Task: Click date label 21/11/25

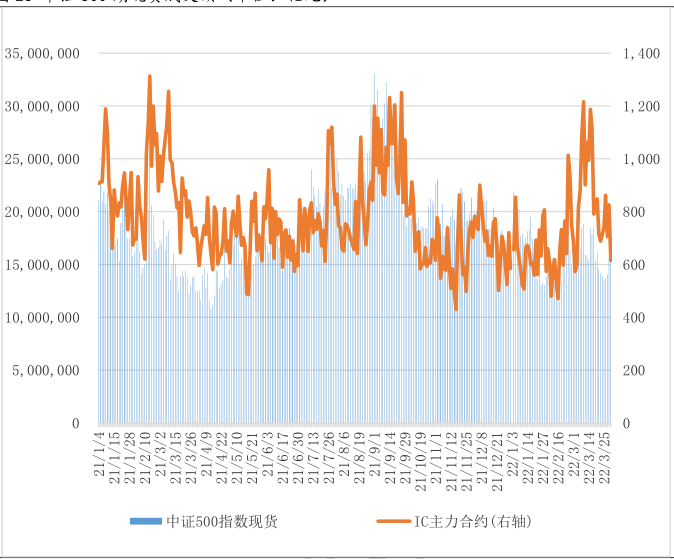Action: pyautogui.click(x=467, y=461)
